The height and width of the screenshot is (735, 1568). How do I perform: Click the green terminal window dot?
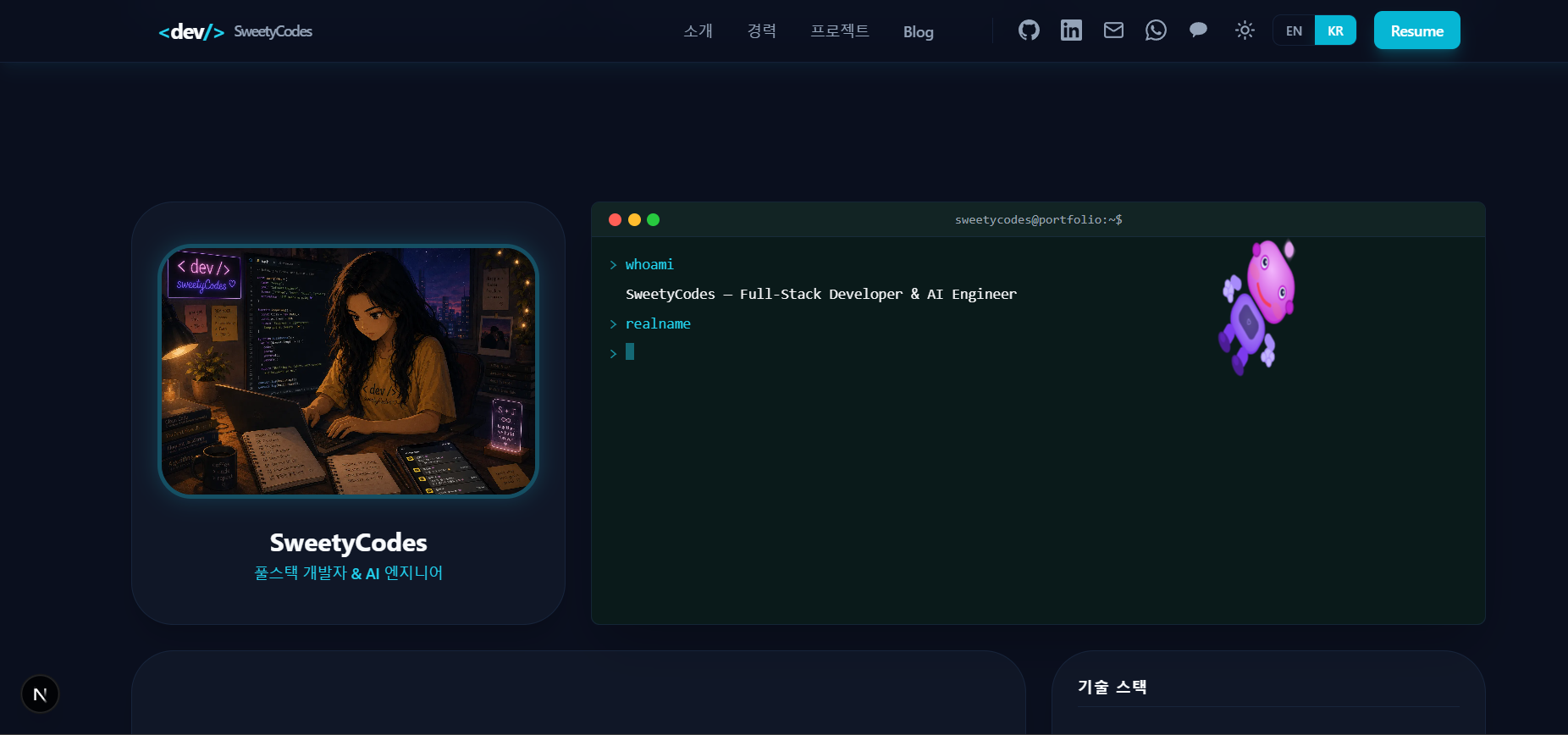pyautogui.click(x=653, y=220)
